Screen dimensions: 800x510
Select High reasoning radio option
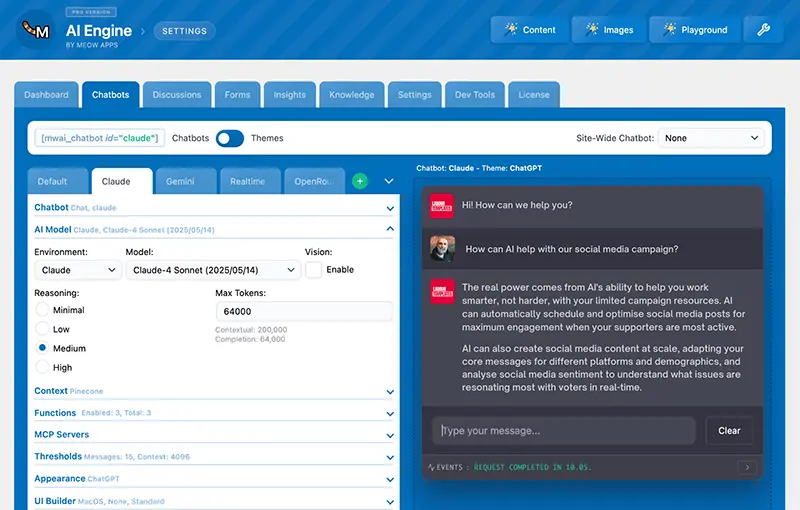42,367
